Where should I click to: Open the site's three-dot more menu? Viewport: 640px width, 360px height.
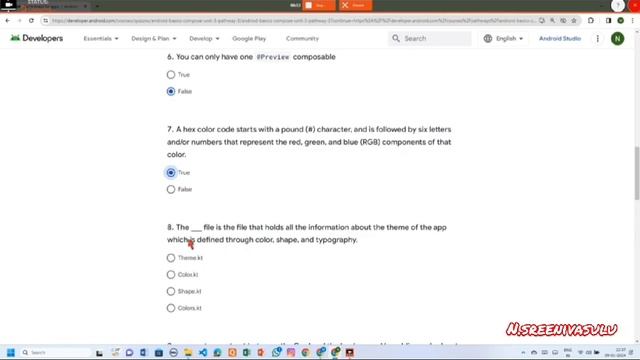[598, 38]
